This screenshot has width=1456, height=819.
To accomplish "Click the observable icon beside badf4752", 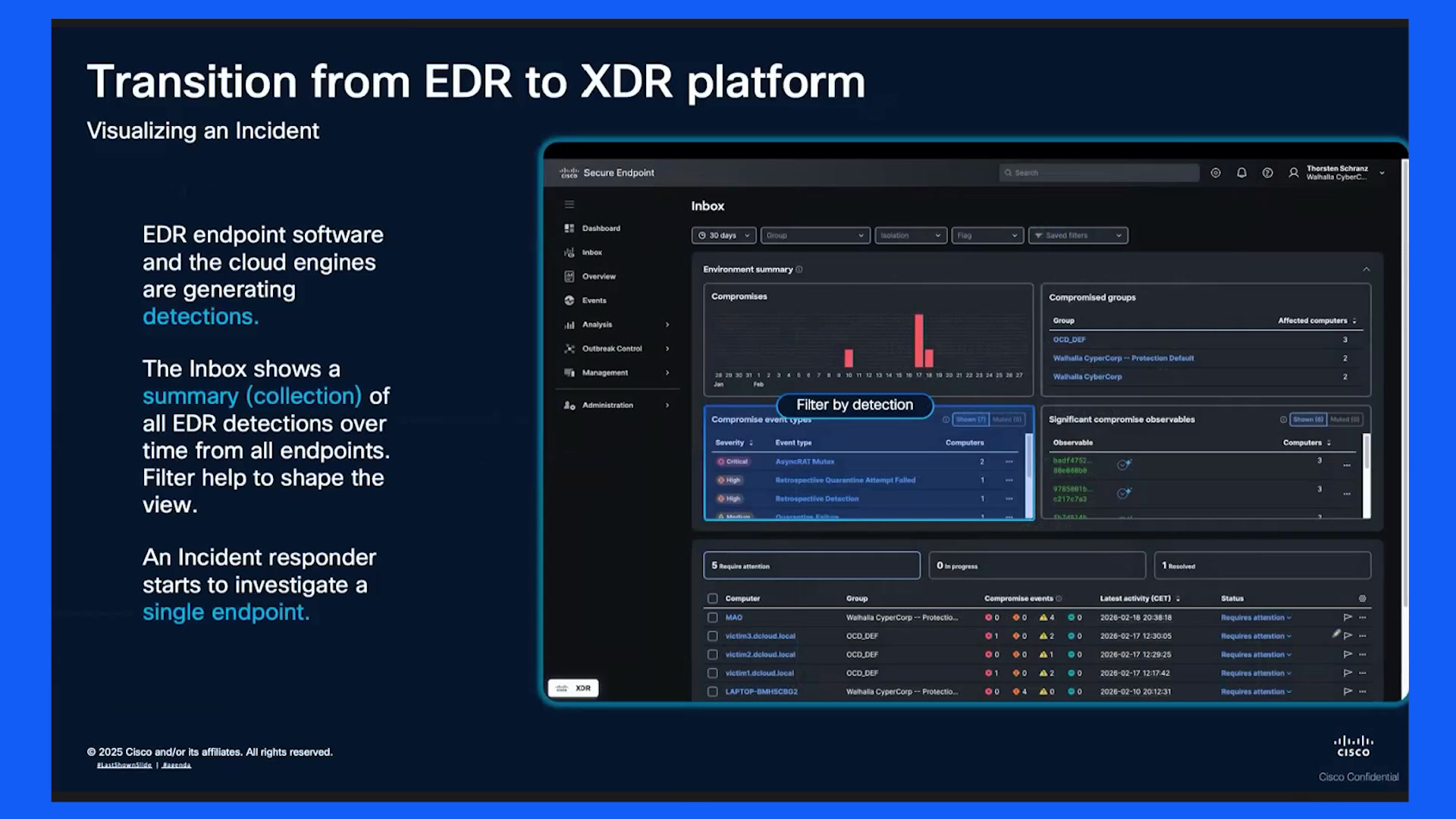I will point(1124,465).
